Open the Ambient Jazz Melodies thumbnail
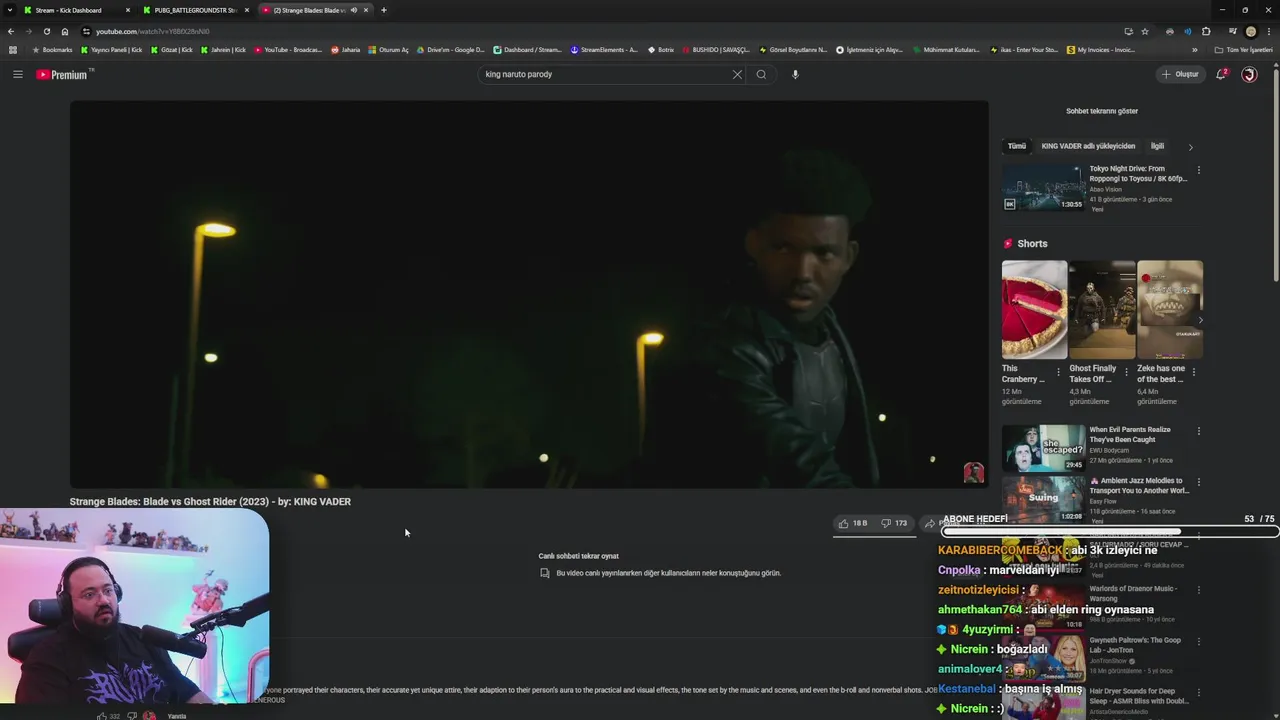1280x720 pixels. tap(1043, 499)
